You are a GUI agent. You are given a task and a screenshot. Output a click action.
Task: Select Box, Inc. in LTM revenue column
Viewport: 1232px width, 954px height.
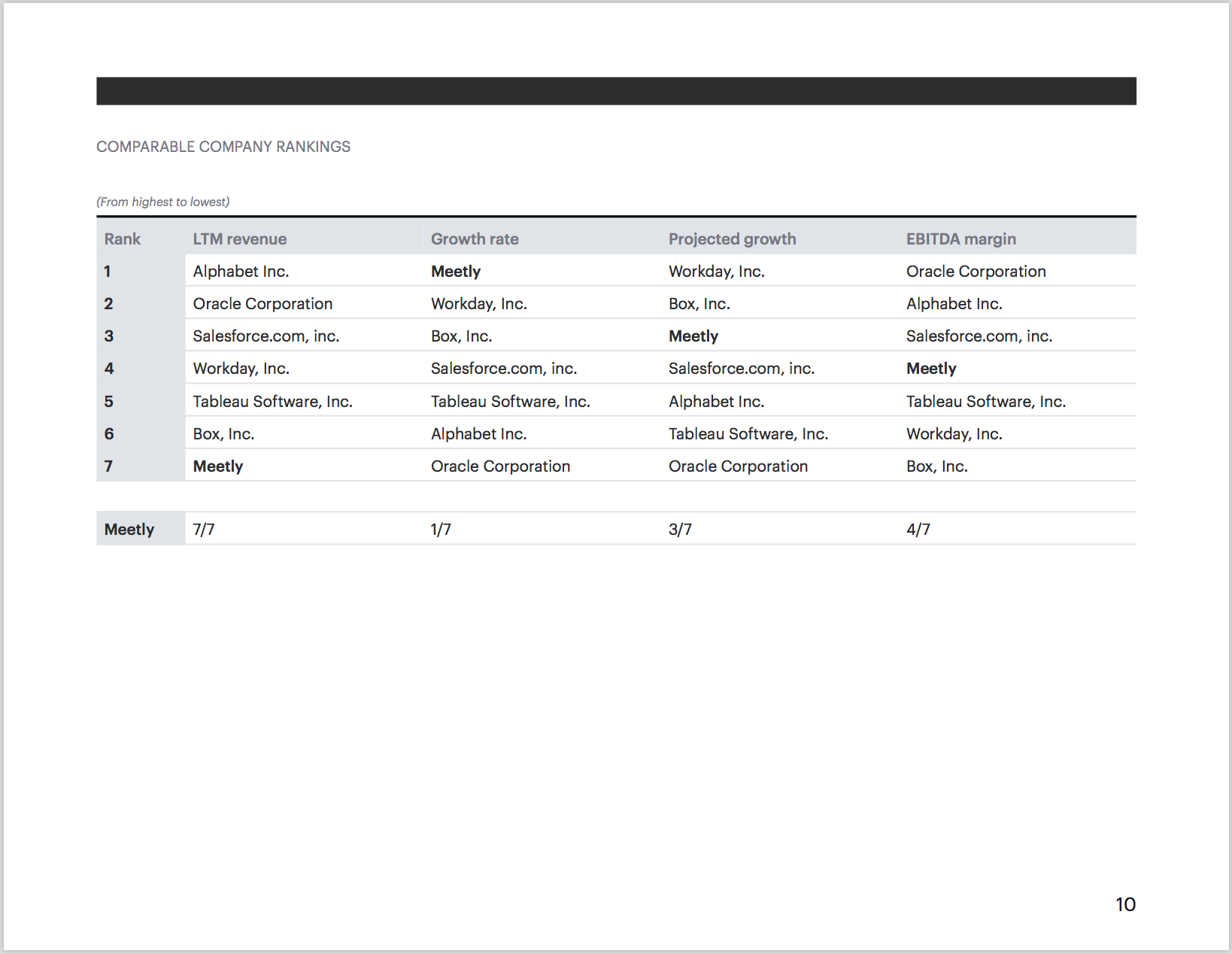point(224,434)
